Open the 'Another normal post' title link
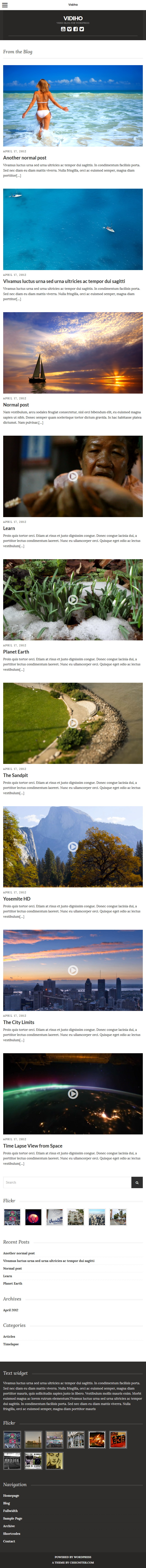This screenshot has width=146, height=1568. [x=24, y=158]
